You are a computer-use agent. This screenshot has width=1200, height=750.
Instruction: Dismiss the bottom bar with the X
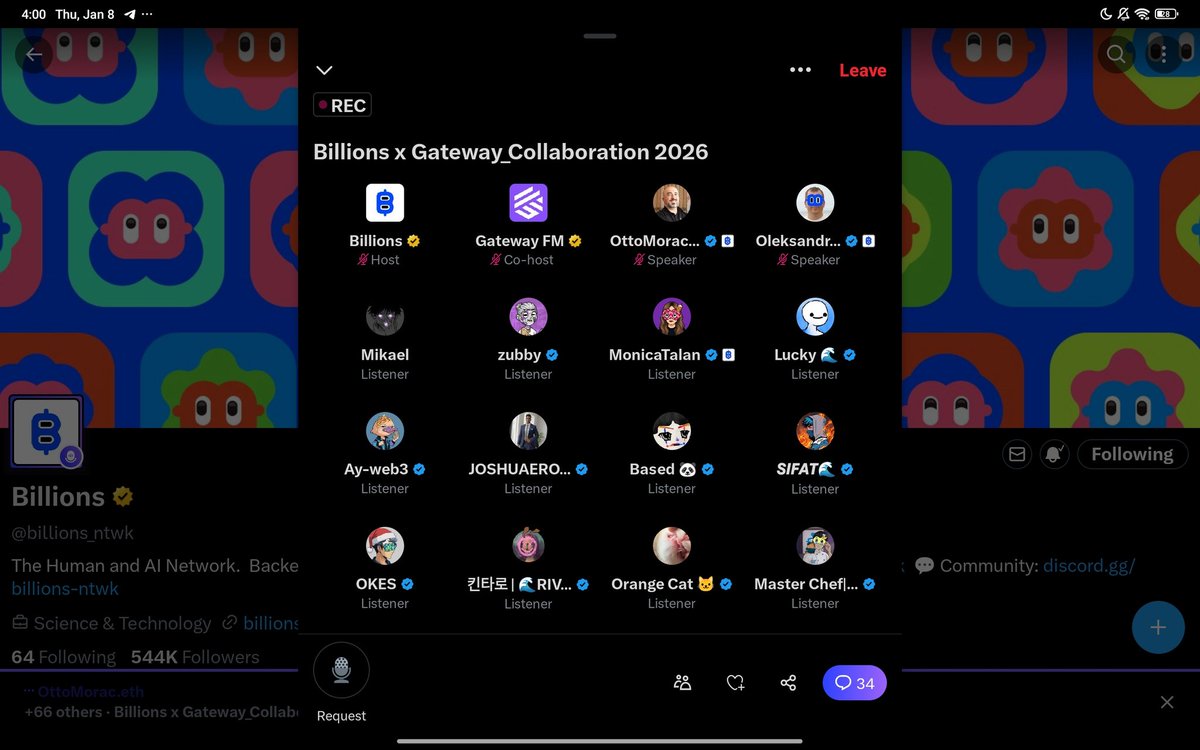point(1166,702)
